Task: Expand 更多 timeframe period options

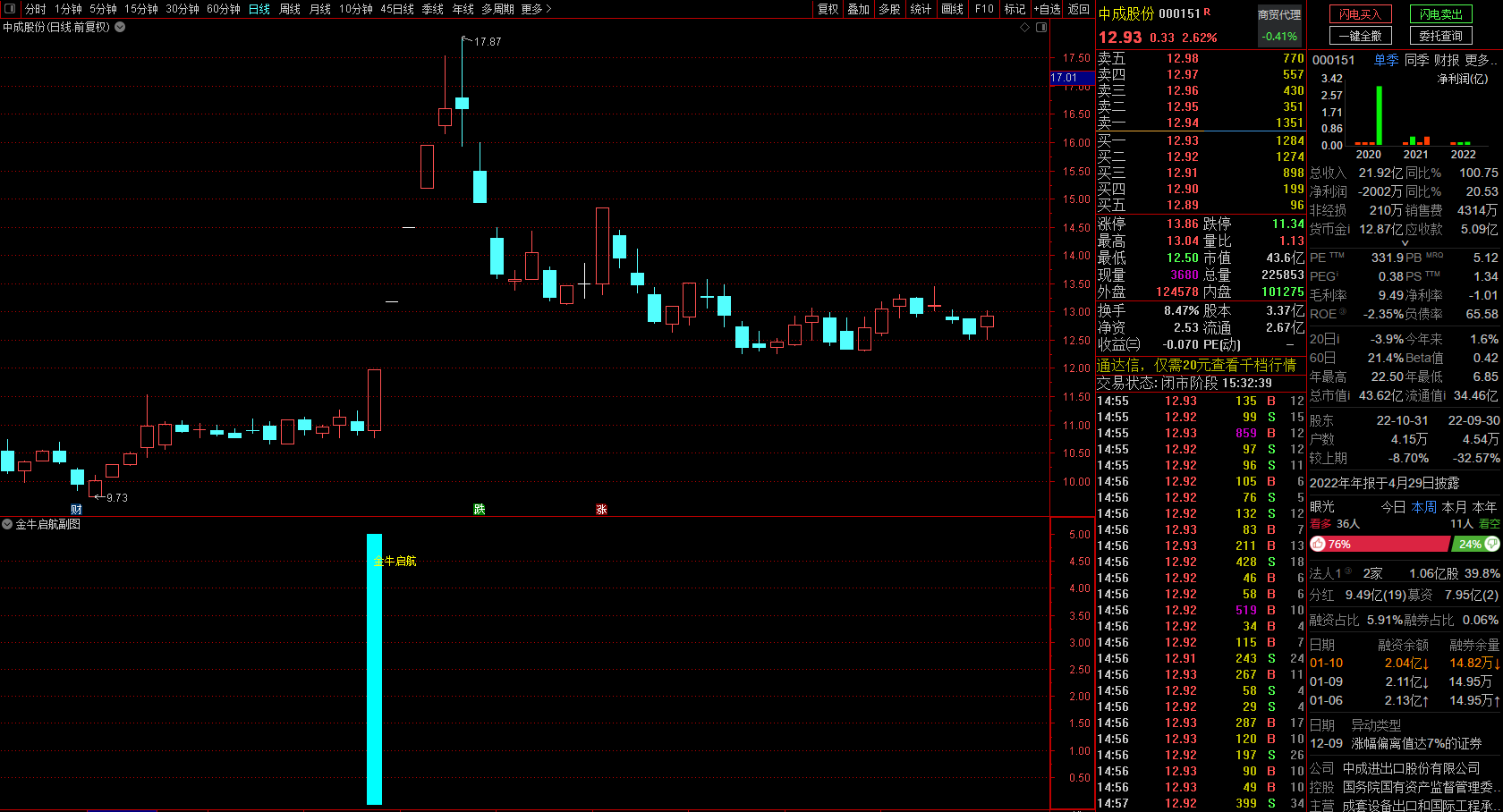Action: tap(535, 9)
